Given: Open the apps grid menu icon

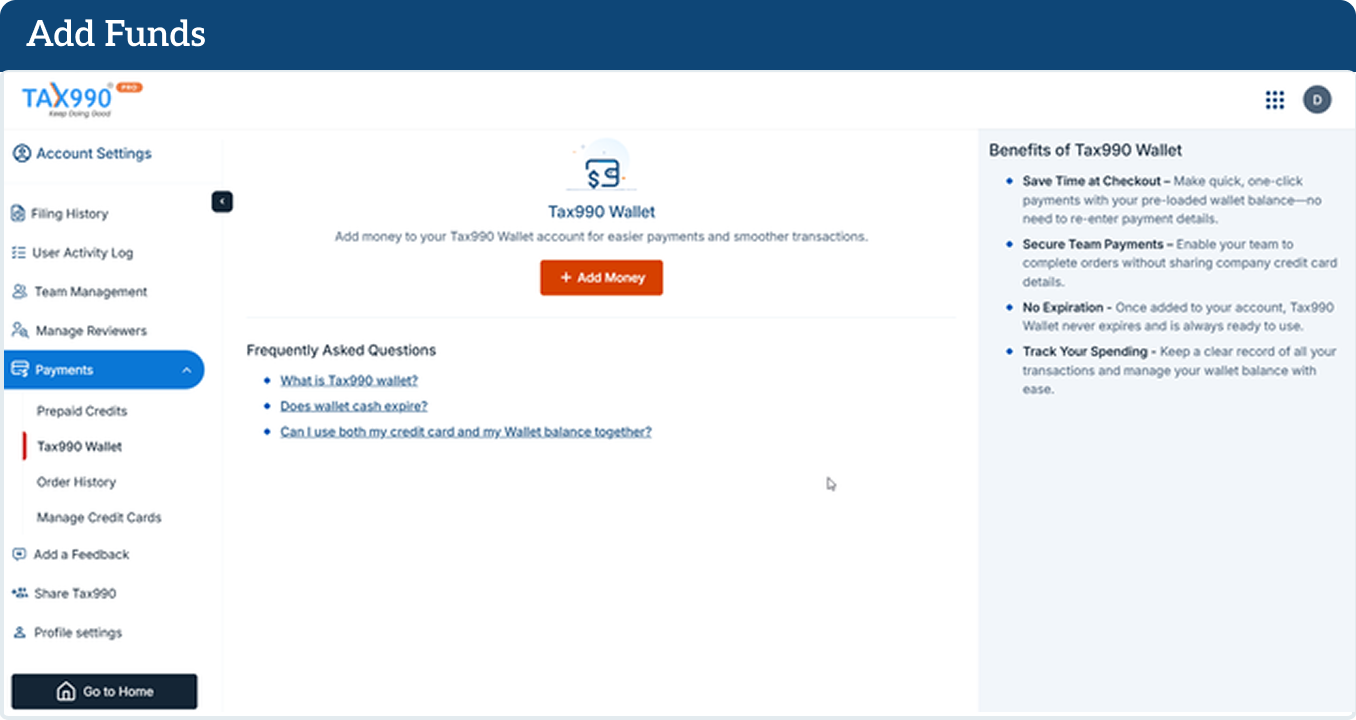Looking at the screenshot, I should click(x=1275, y=100).
